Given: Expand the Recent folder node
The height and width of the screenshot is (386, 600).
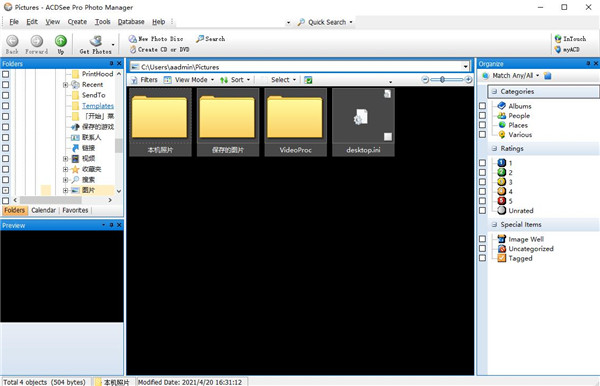Looking at the screenshot, I should tap(65, 85).
